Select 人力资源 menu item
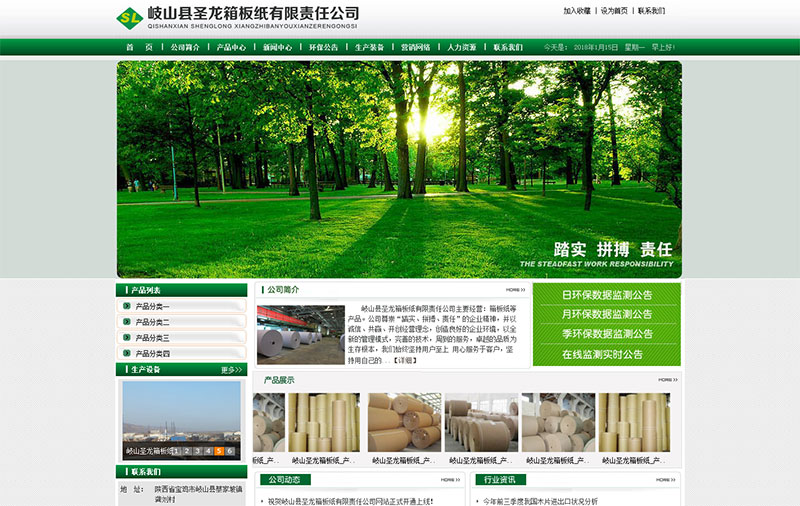Image resolution: width=800 pixels, height=506 pixels. coord(462,47)
